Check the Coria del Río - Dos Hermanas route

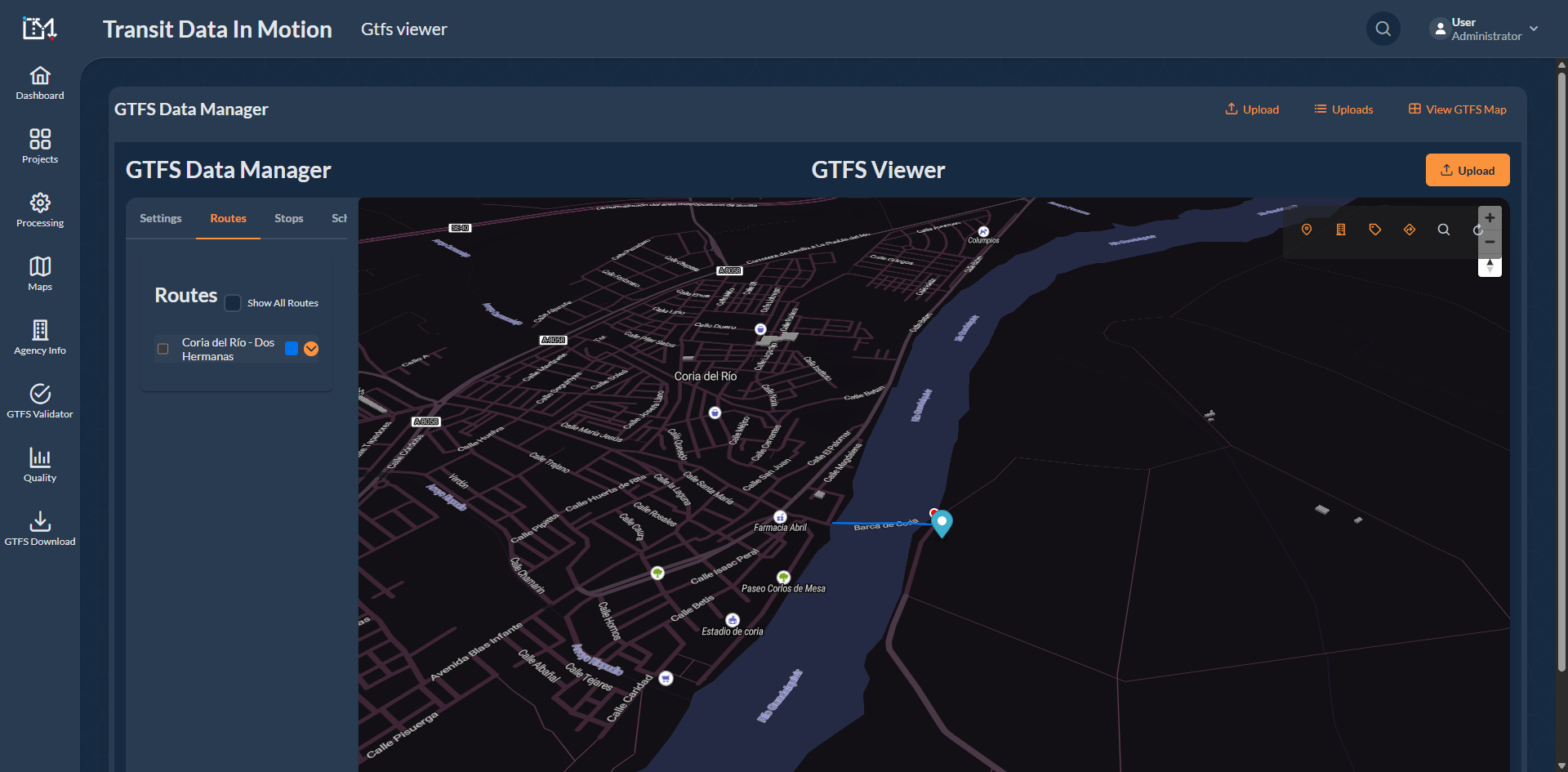(163, 349)
